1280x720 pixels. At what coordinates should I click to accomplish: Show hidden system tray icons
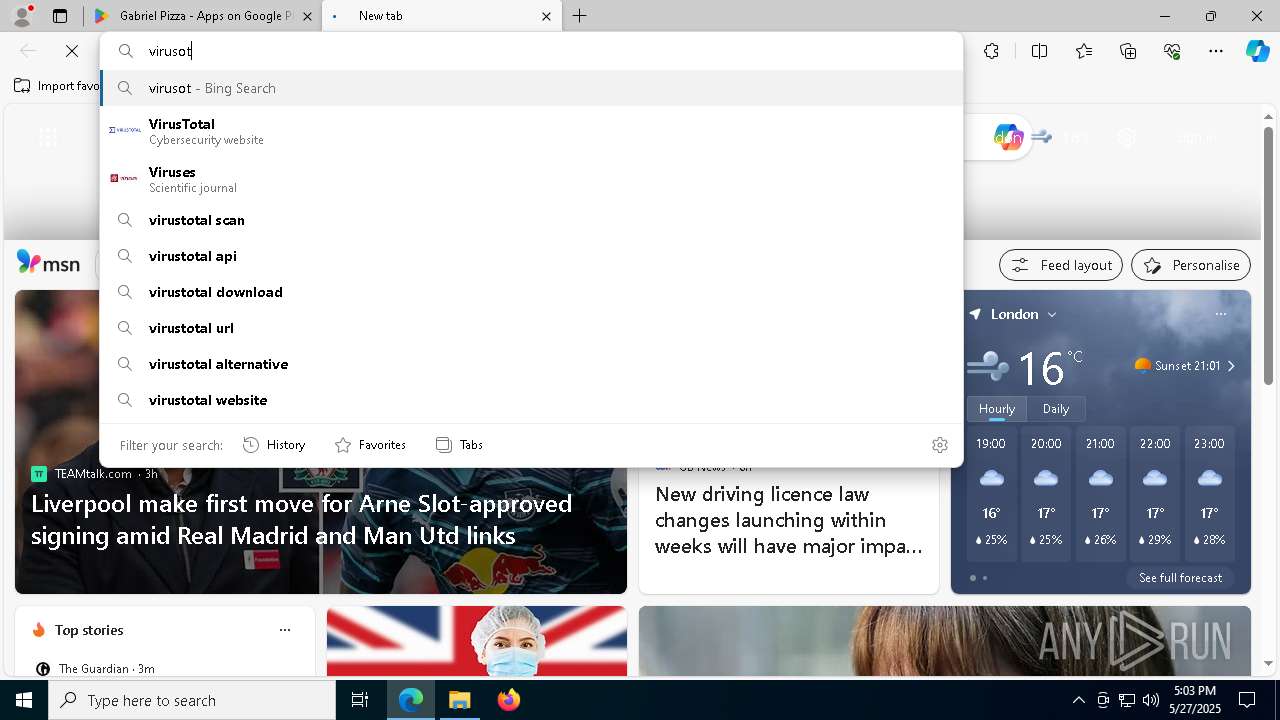pyautogui.click(x=1078, y=700)
